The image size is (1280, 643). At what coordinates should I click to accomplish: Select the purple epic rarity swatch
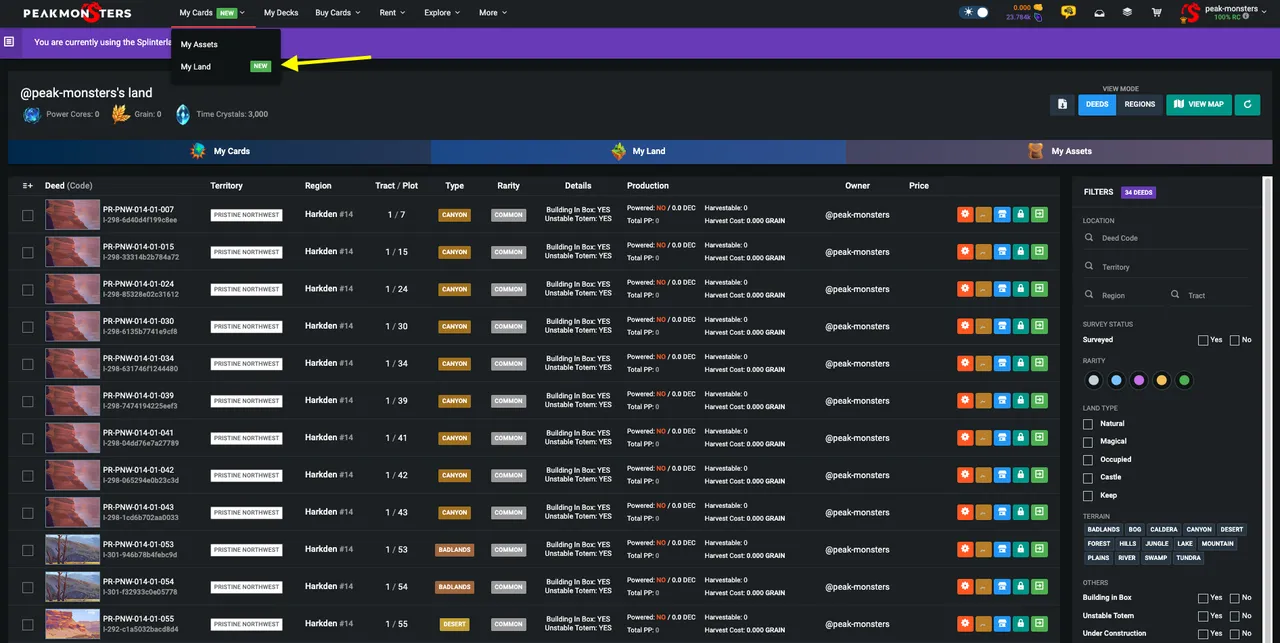click(x=1139, y=381)
